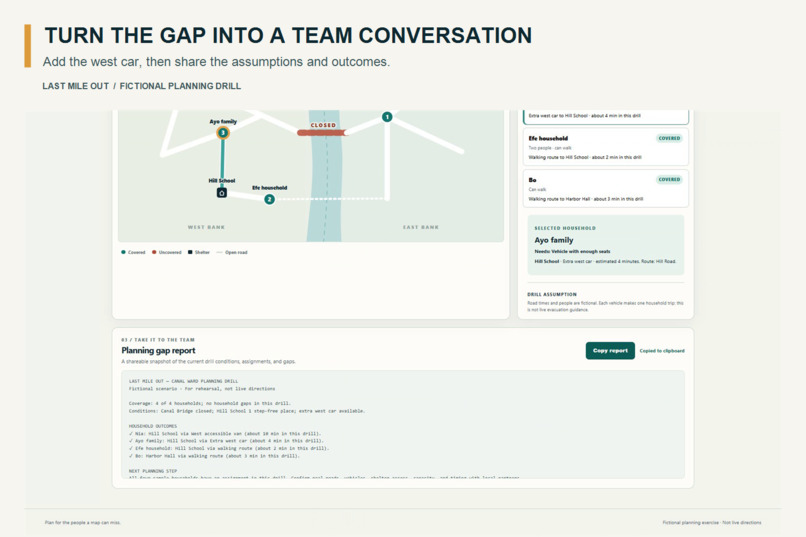The width and height of the screenshot is (806, 537).
Task: Click the 'Ayo family' label on map
Action: click(223, 122)
